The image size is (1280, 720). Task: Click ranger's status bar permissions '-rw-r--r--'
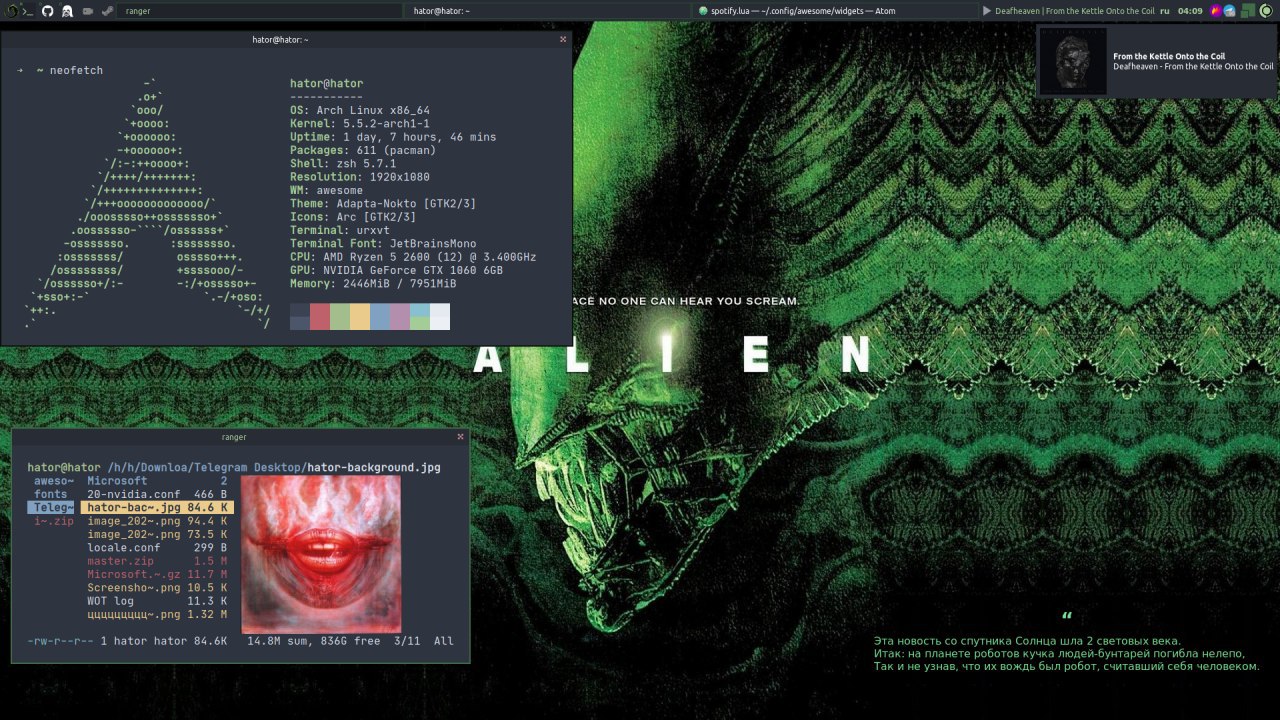61,641
